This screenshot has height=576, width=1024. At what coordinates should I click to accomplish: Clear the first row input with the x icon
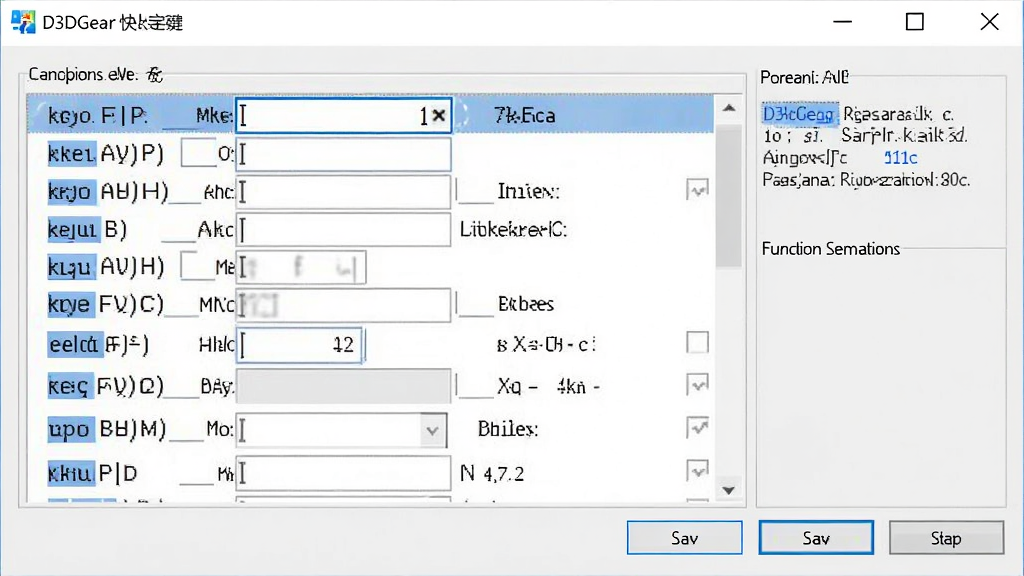coord(439,116)
